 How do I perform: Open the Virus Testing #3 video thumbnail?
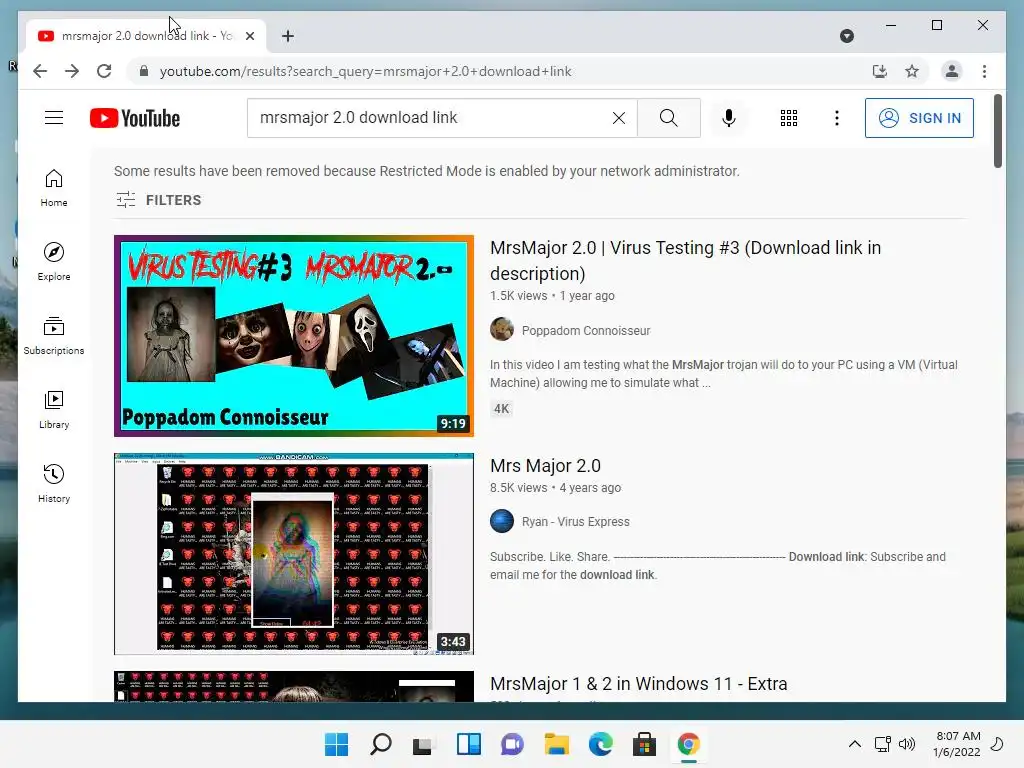tap(294, 336)
